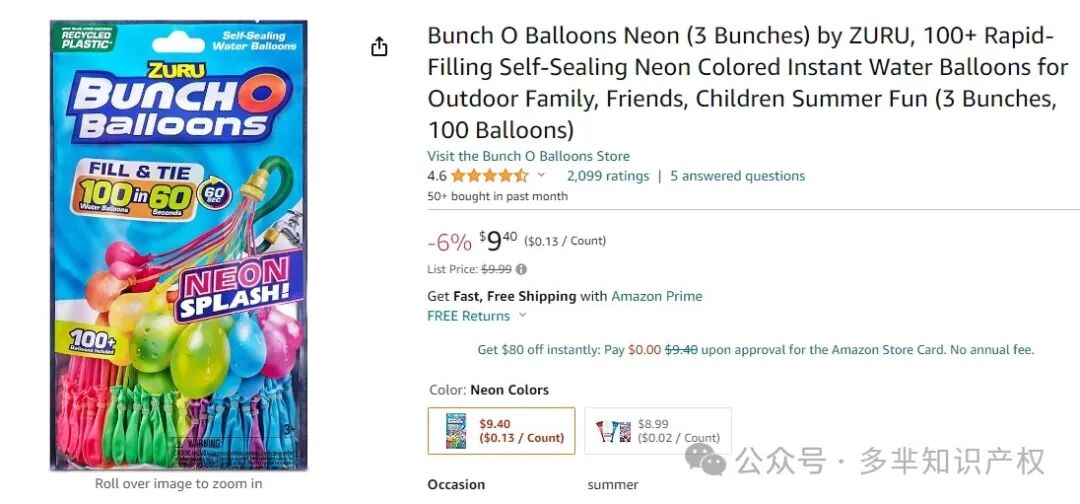The image size is (1080, 504).
Task: Click the WeChat logo watermark icon
Action: [712, 461]
